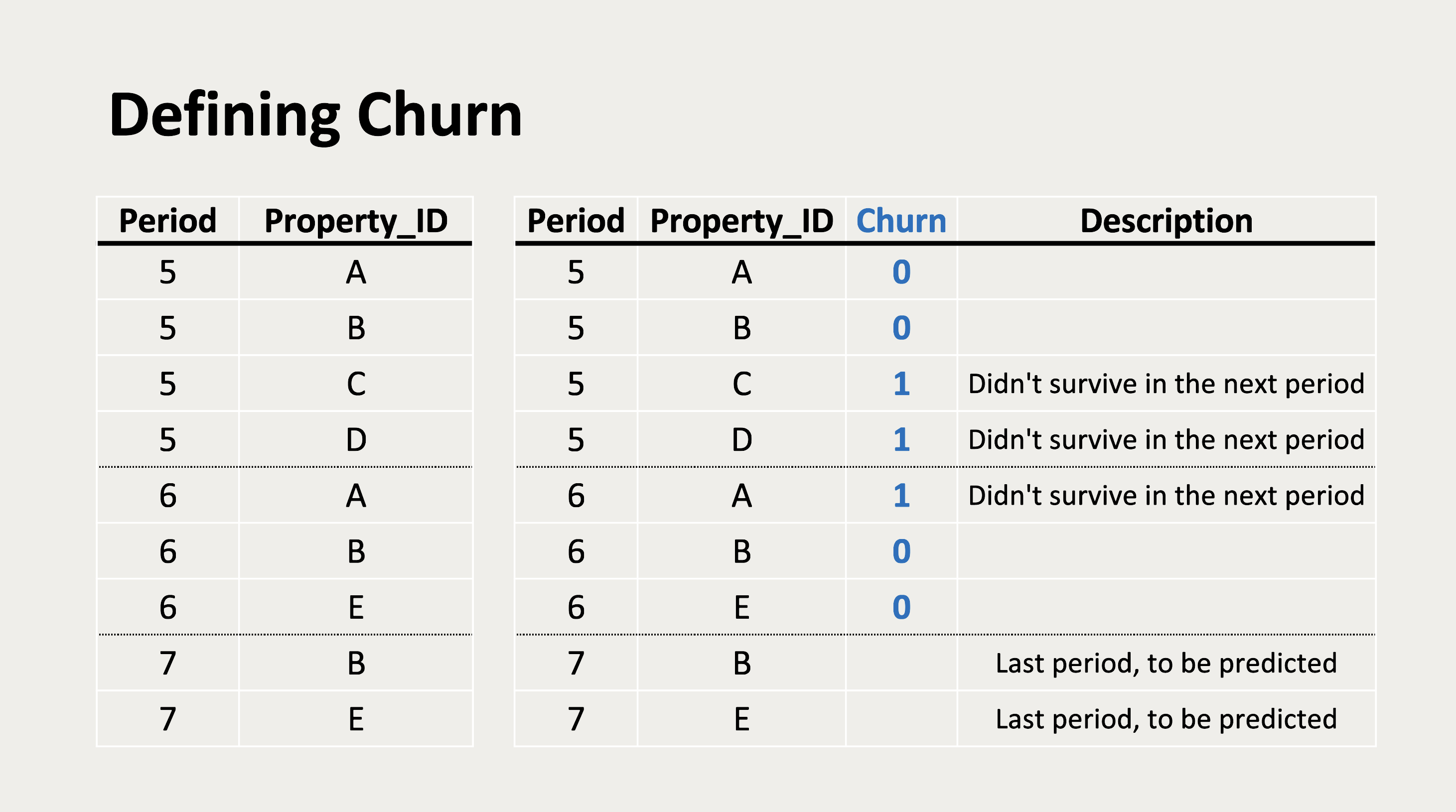Click churn value 1 for period 6 A
This screenshot has height=812, width=1456.
(x=901, y=496)
